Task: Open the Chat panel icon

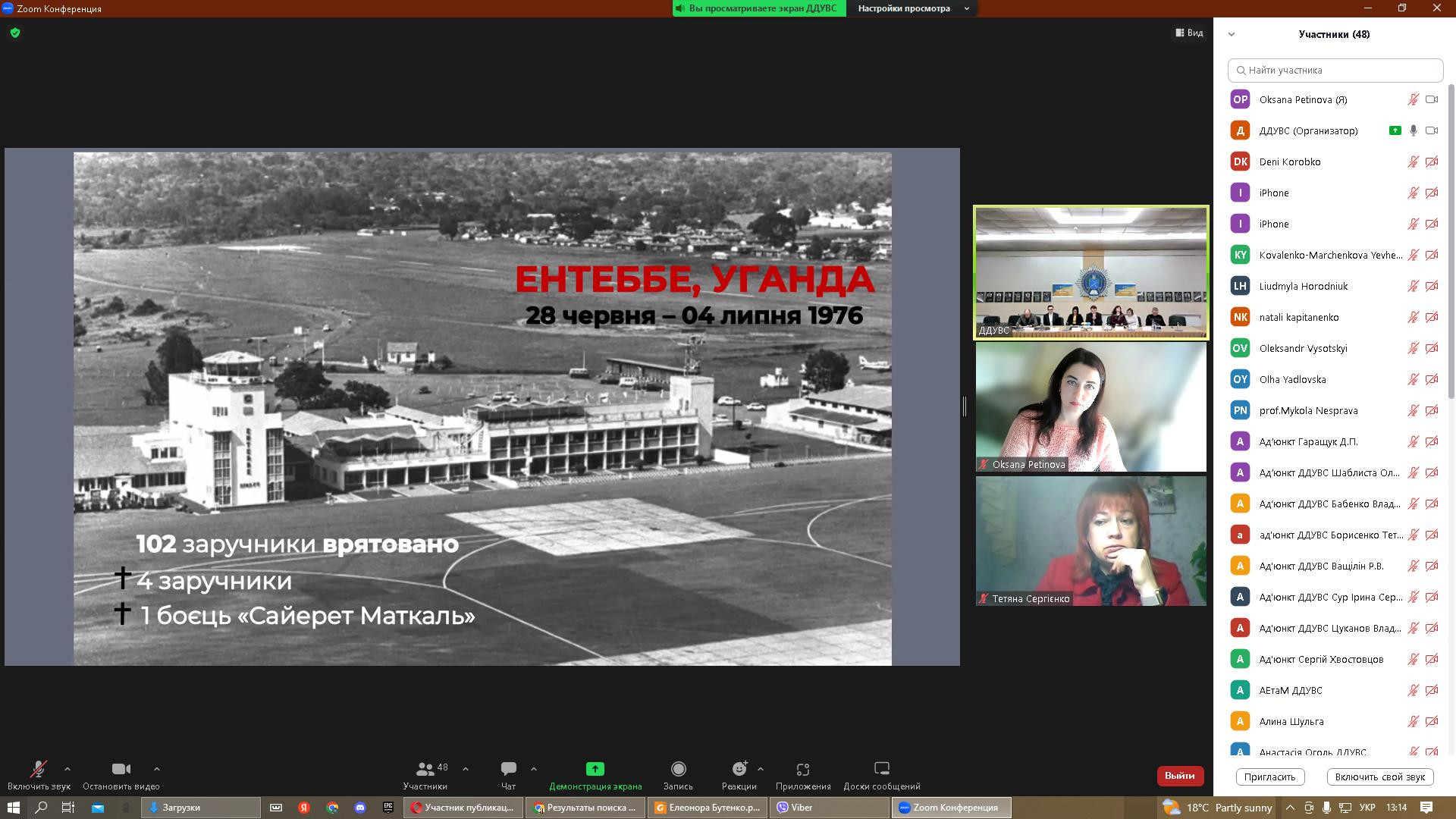Action: (508, 769)
